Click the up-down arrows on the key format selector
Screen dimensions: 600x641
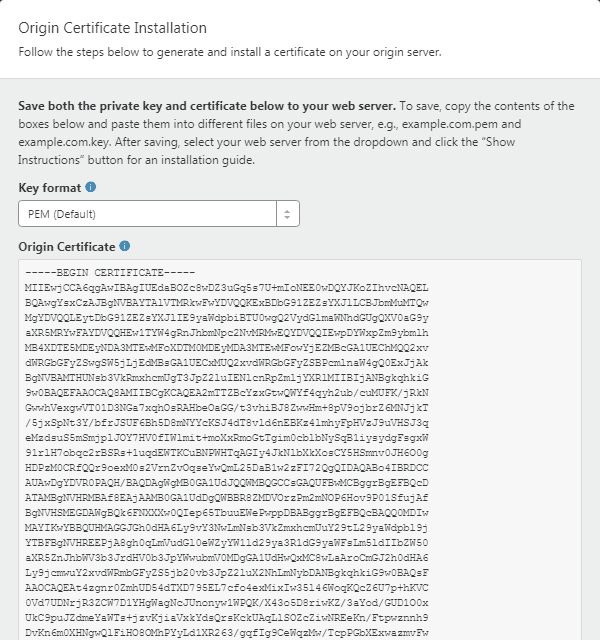coord(287,214)
